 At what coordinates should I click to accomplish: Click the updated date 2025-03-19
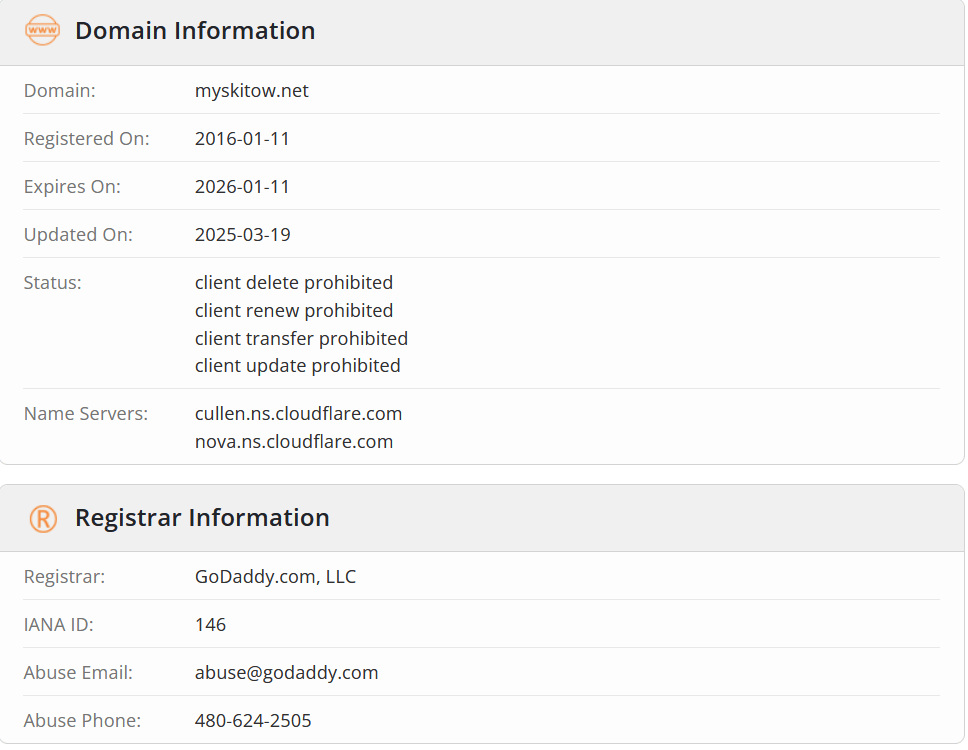242,235
